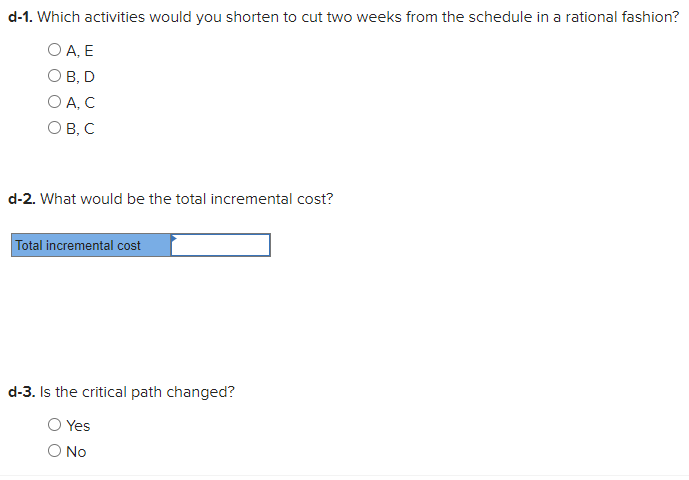Click the 'Yes' answer label text

pyautogui.click(x=78, y=425)
